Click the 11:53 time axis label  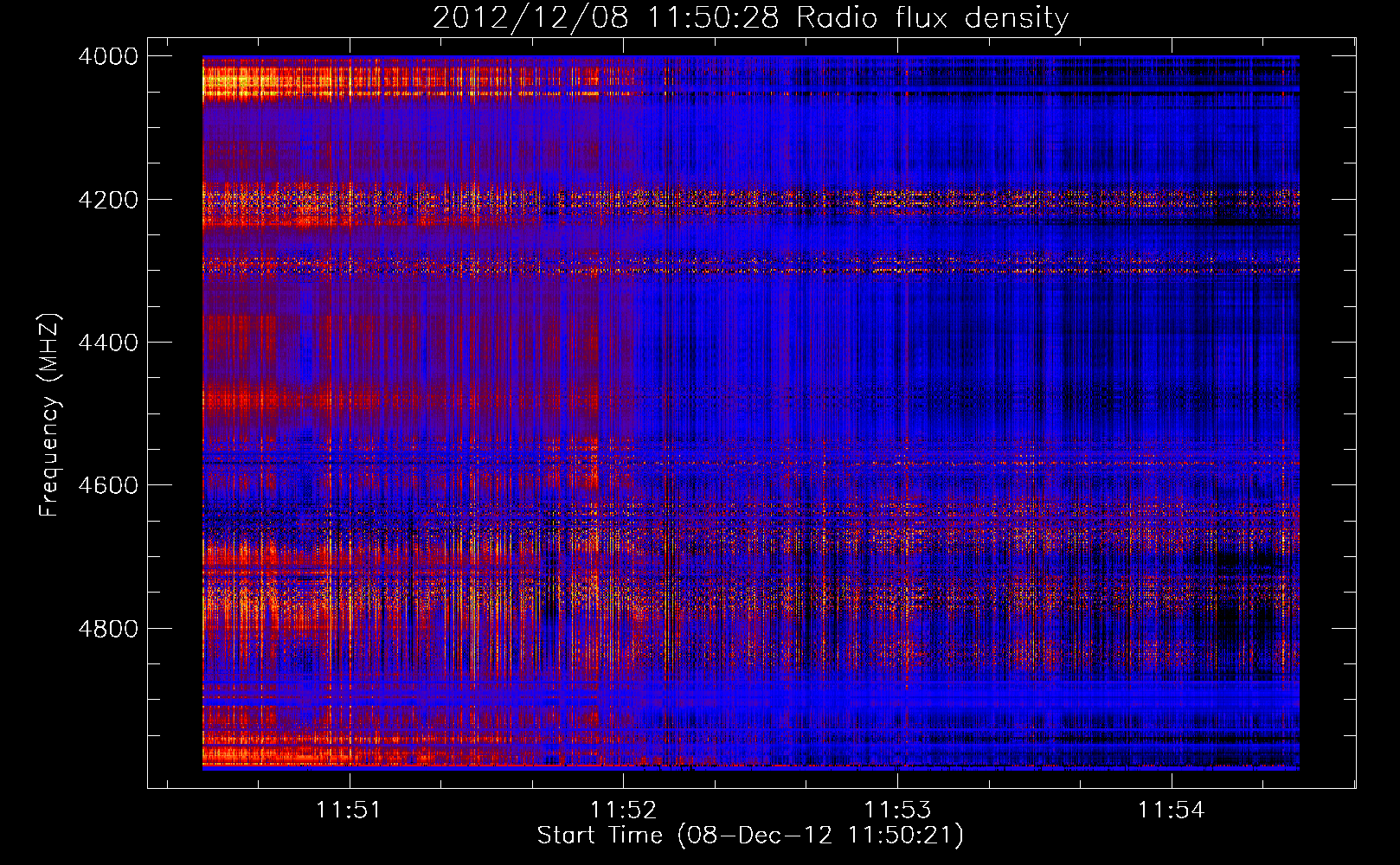point(898,811)
